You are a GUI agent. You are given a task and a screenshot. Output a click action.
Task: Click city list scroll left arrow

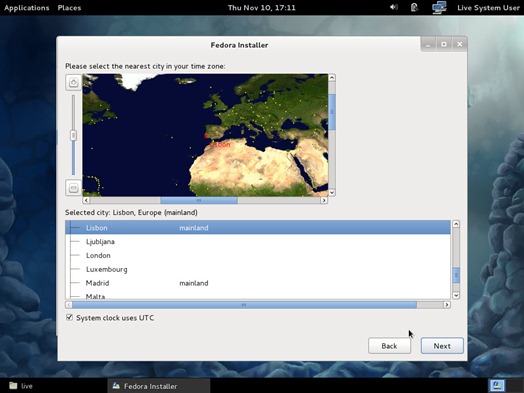(69, 305)
